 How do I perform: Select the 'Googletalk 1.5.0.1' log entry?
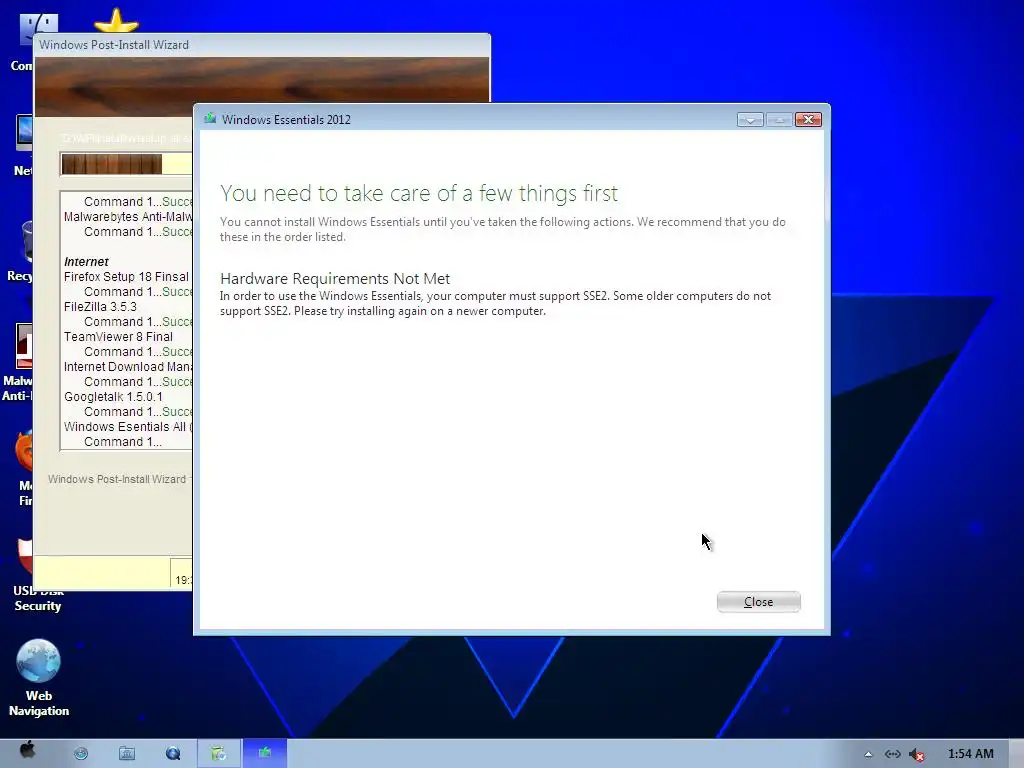click(113, 397)
